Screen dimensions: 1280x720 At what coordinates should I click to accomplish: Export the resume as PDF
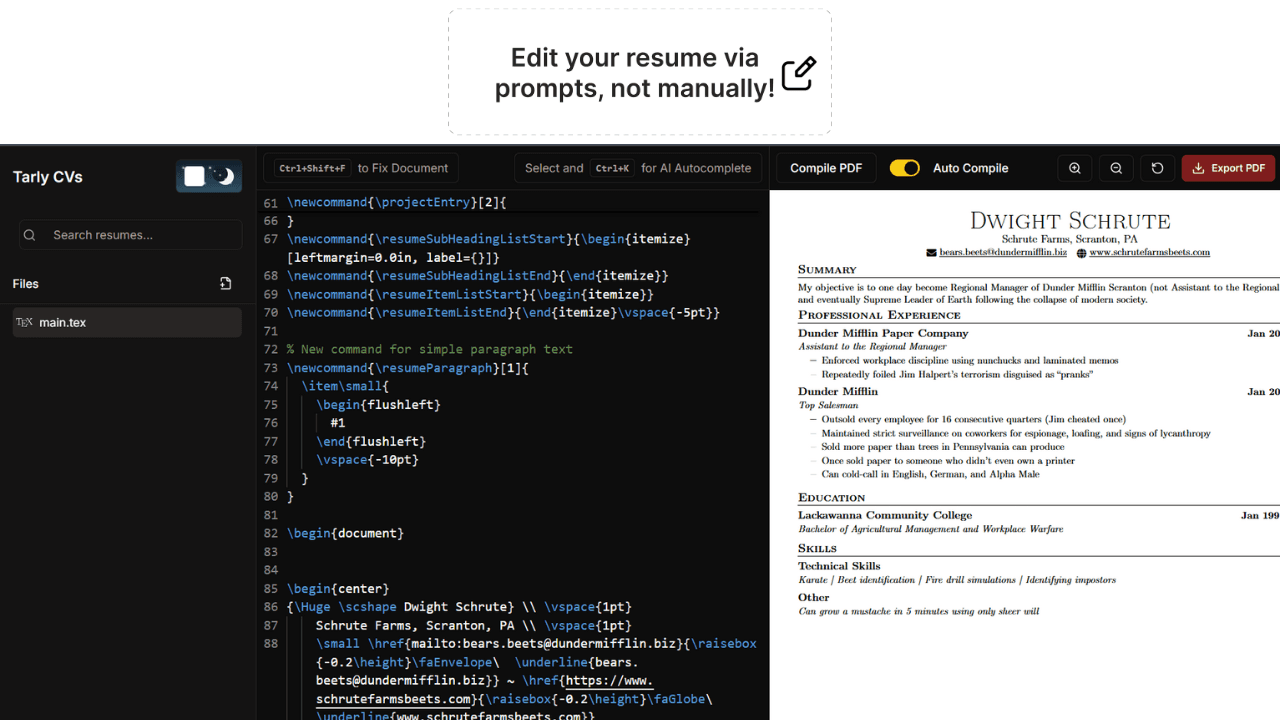pyautogui.click(x=1228, y=168)
